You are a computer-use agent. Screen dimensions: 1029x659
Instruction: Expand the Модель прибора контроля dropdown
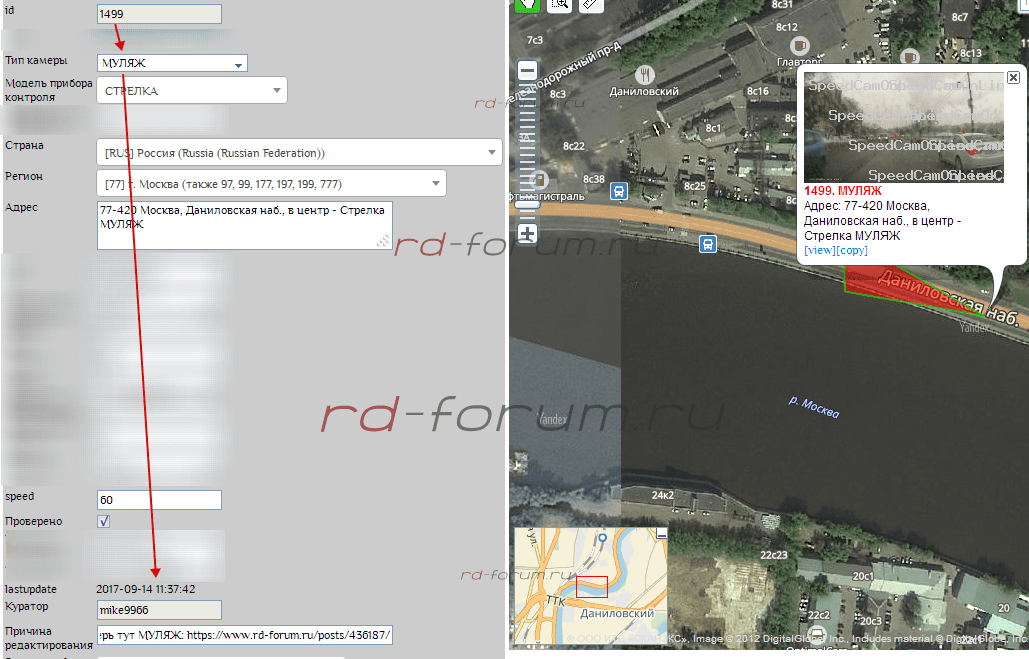tap(192, 91)
